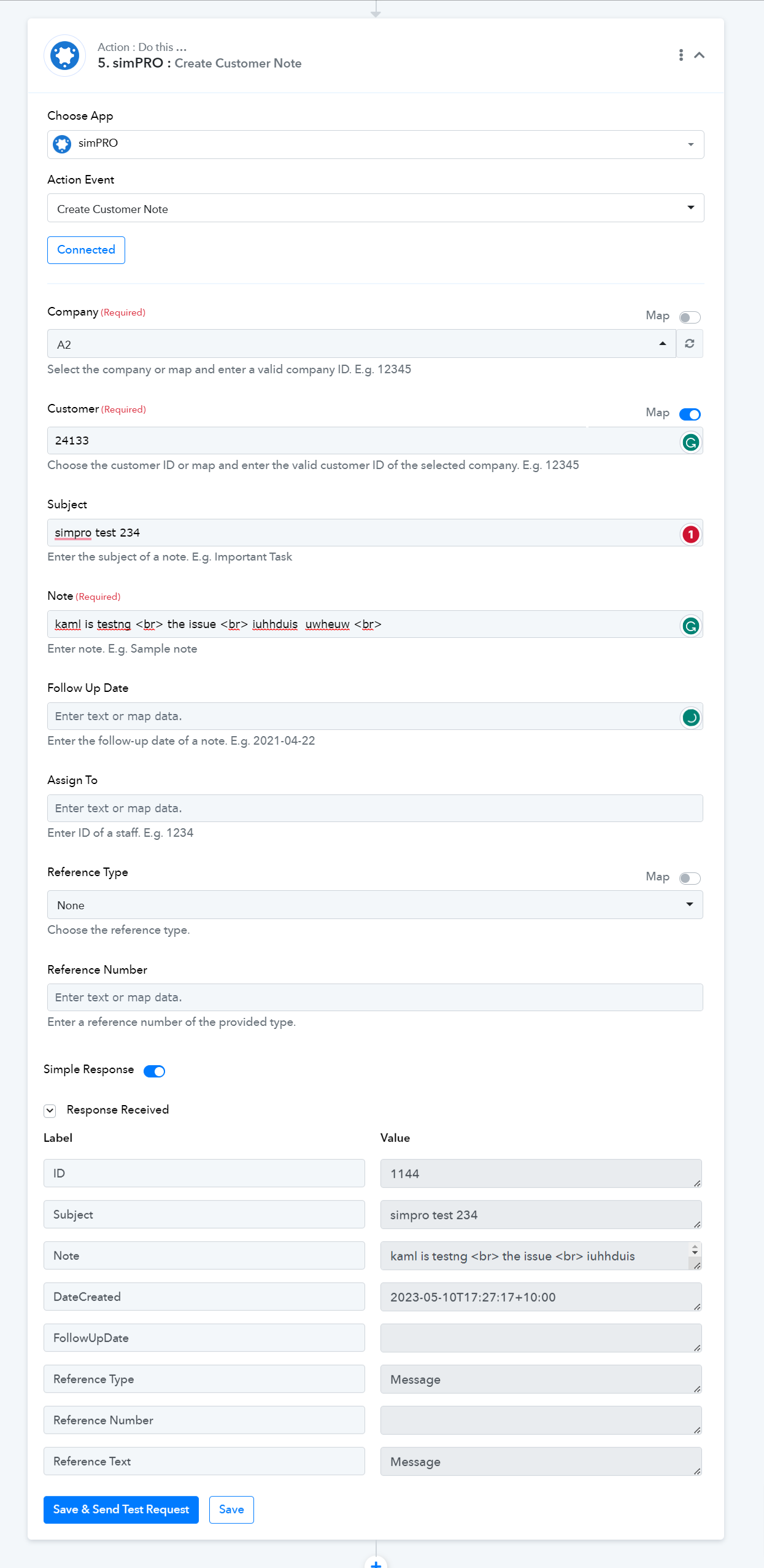Click Save & Send Test Request
The width and height of the screenshot is (764, 1568).
tap(121, 1510)
